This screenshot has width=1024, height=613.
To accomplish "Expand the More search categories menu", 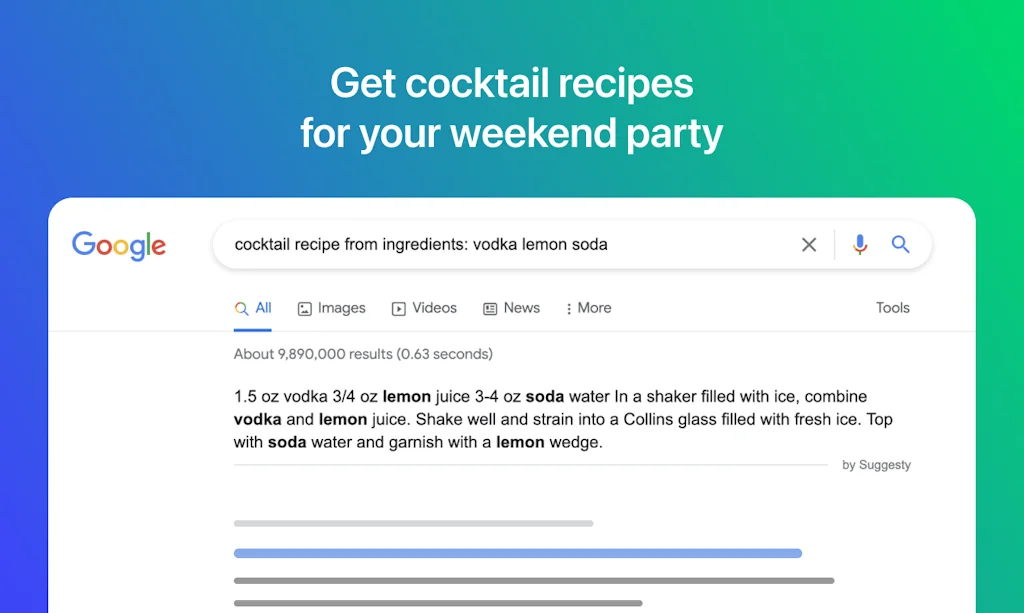I will pos(594,308).
